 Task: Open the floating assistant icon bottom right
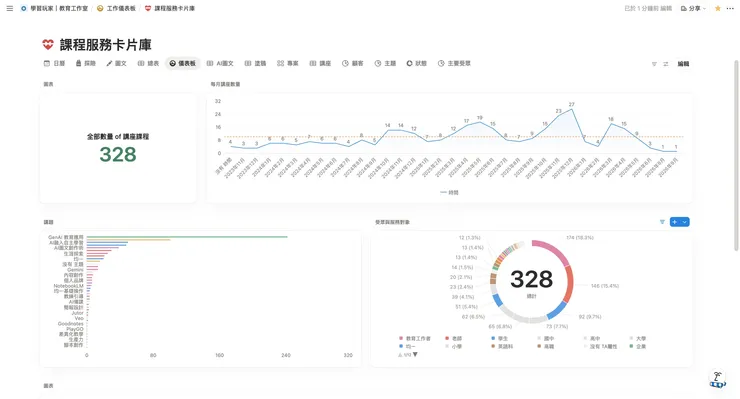click(x=718, y=380)
